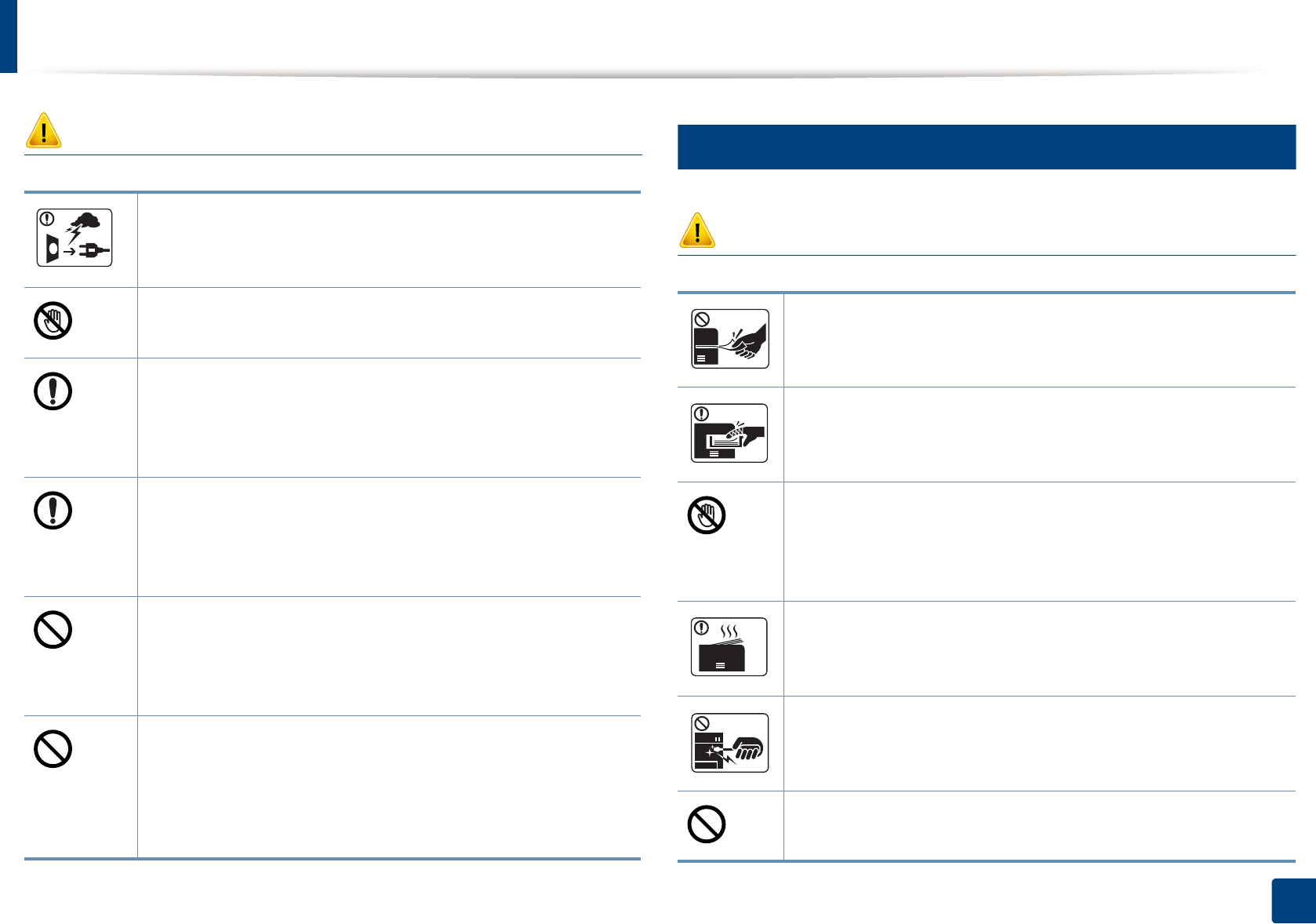Image resolution: width=1316 pixels, height=924 pixels.
Task: Click the lower exclamation circle in left table
Action: point(53,511)
